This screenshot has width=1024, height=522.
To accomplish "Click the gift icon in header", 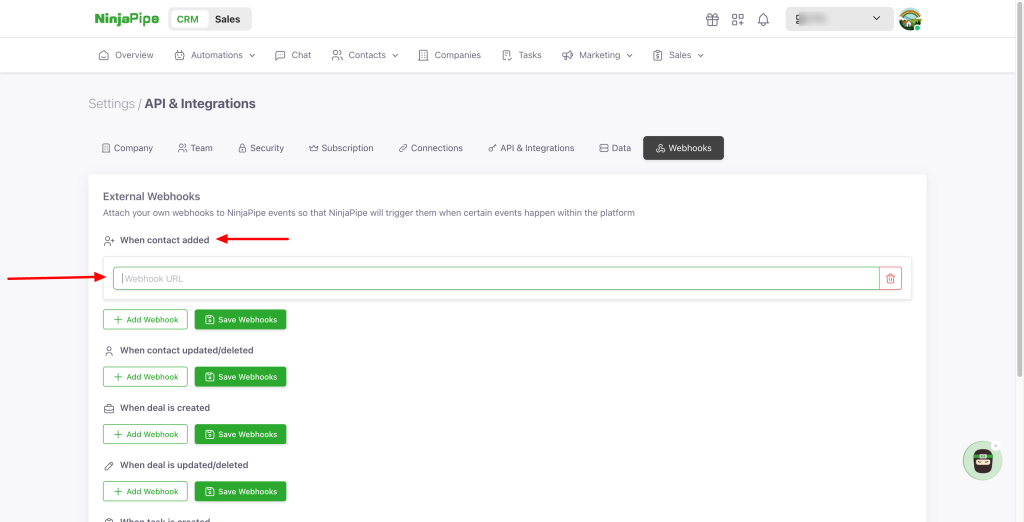I will pos(712,19).
